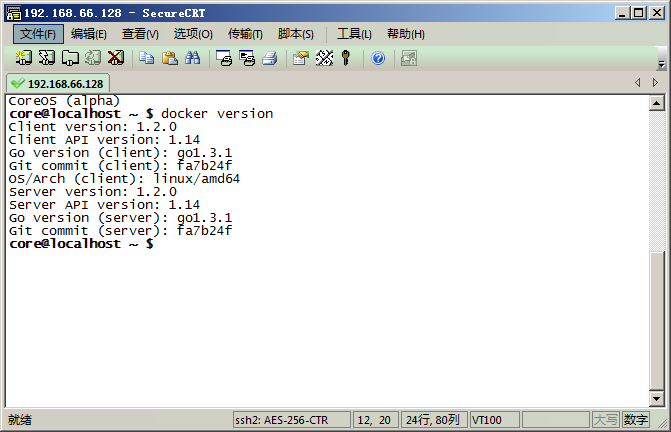Open Help via the blue question mark icon
671x432 pixels.
(378, 58)
